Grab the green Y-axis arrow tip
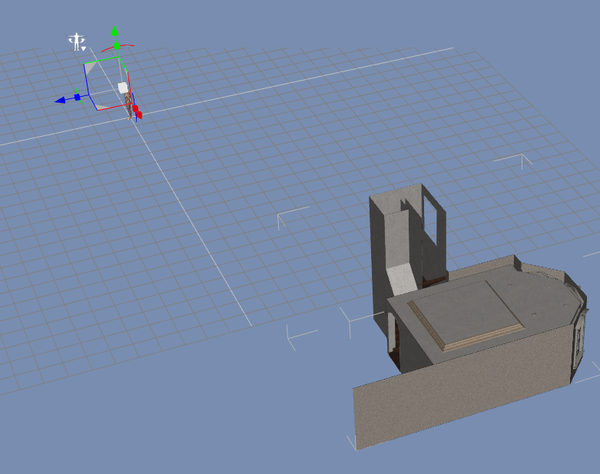 [x=114, y=31]
